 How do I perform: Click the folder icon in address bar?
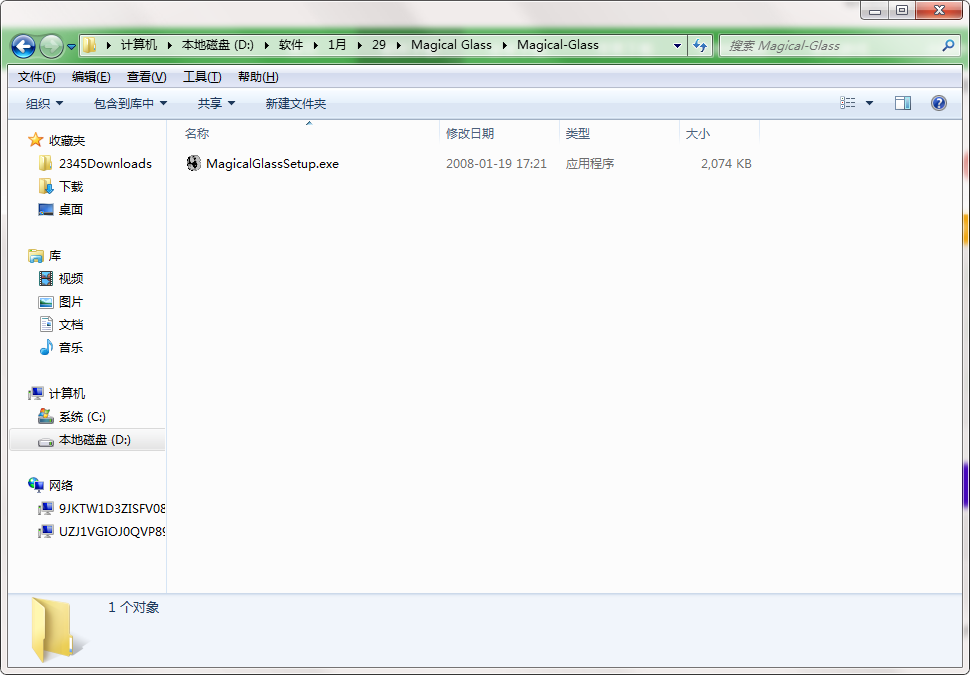point(90,45)
